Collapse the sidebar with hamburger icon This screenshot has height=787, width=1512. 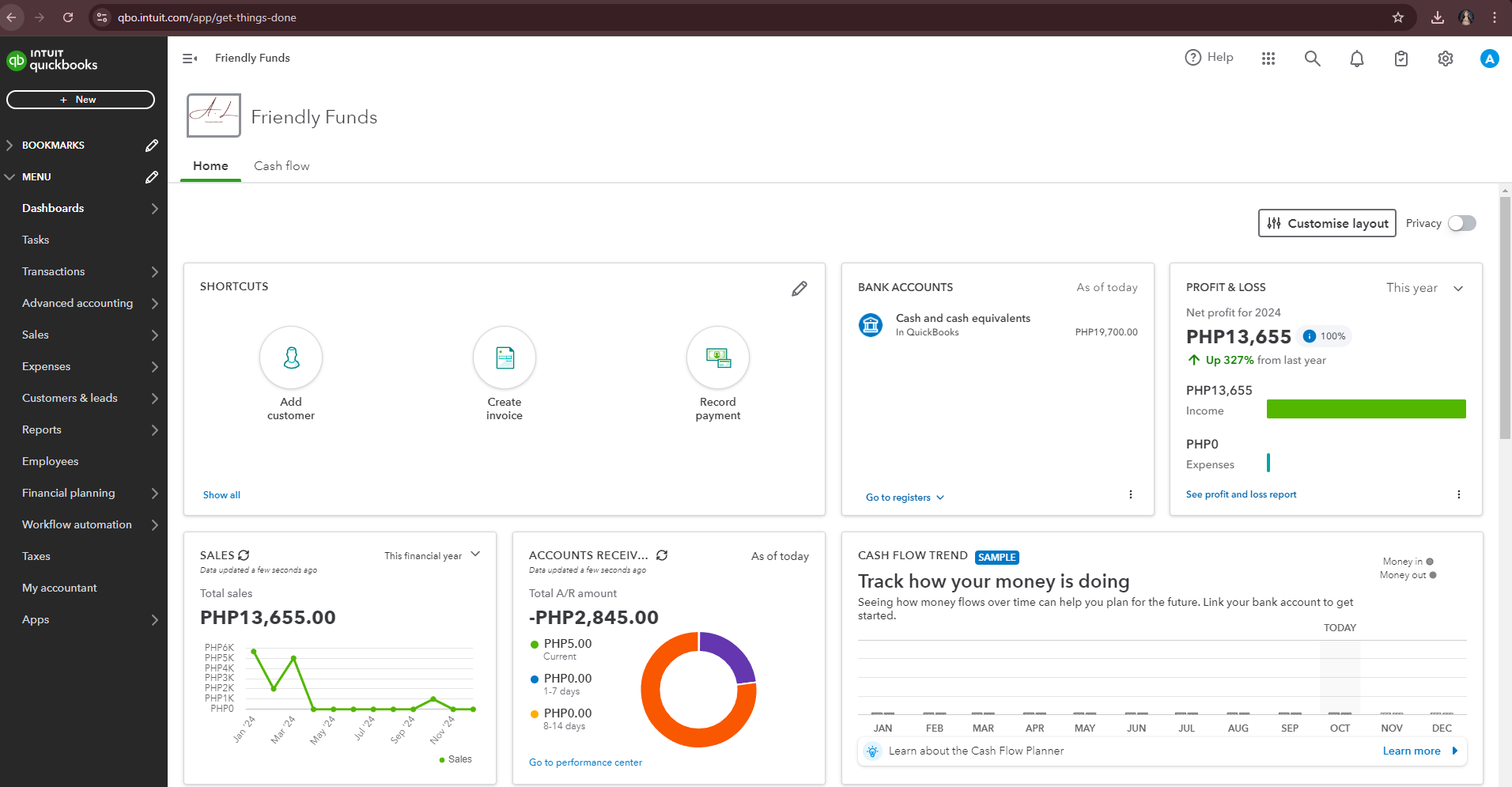(190, 59)
